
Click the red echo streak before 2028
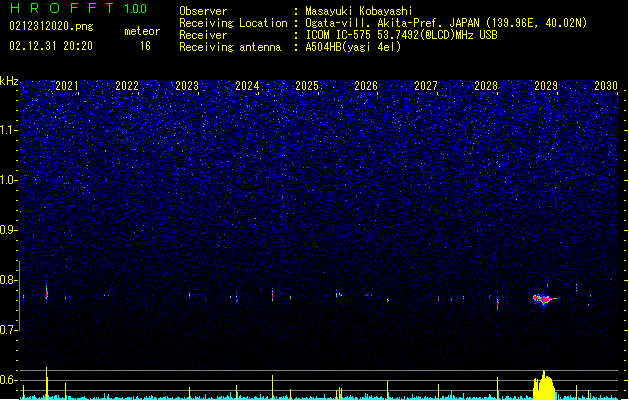[497, 304]
